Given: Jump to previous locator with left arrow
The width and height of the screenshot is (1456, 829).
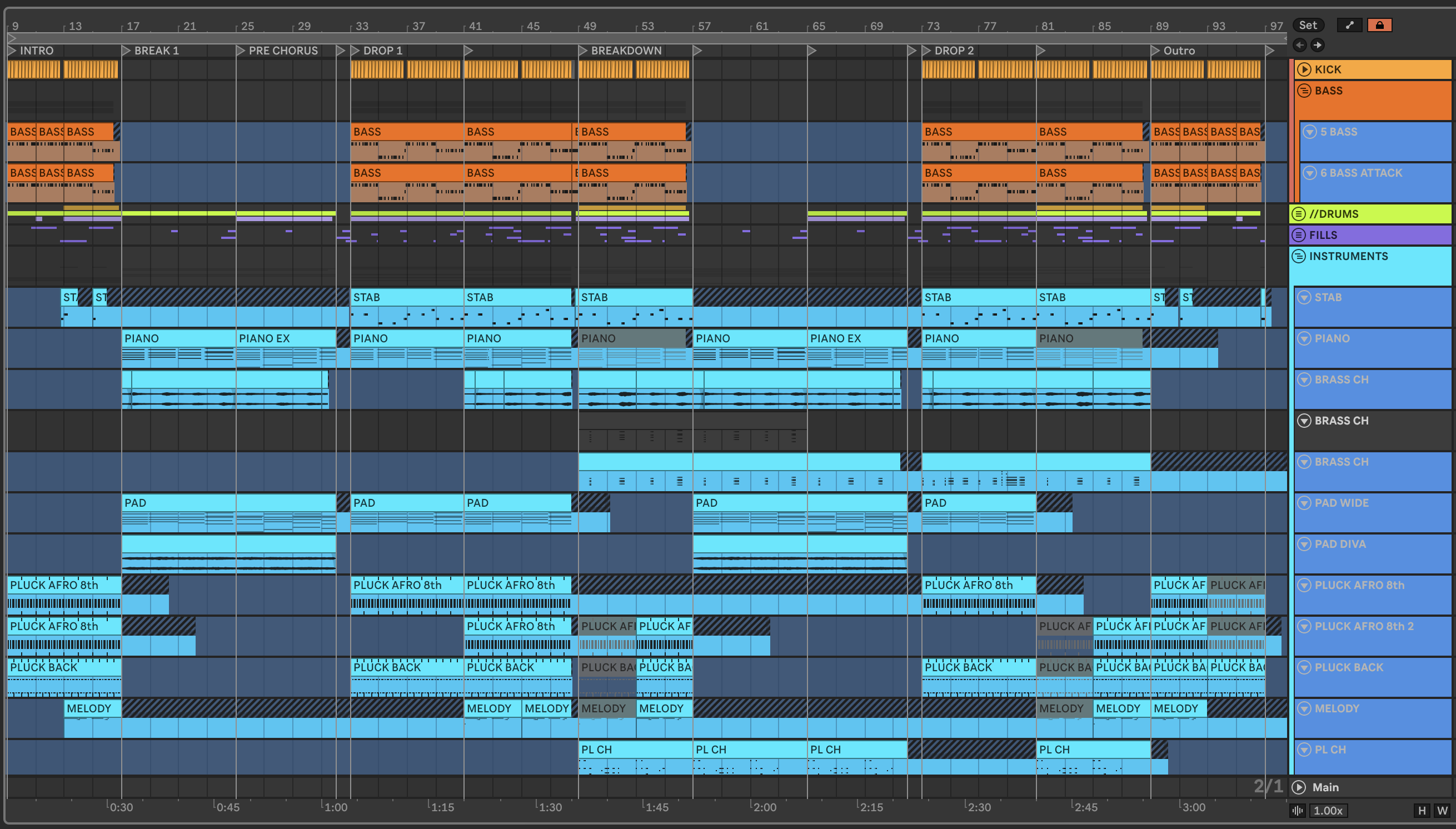Looking at the screenshot, I should tap(1299, 45).
